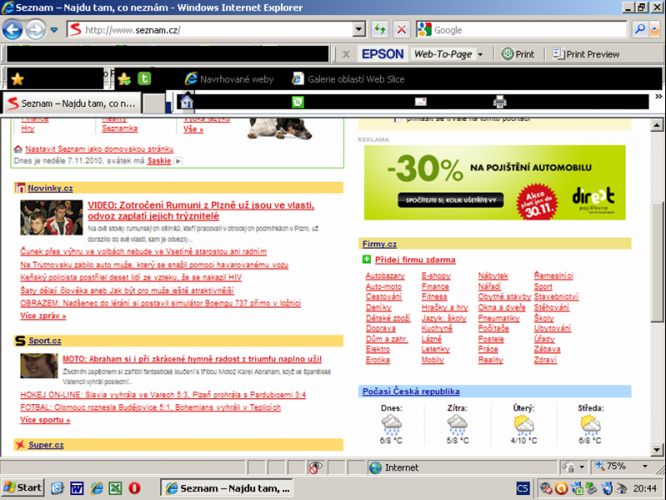Select the Seznam – Najdu tam tab
Viewport: 666px width, 500px height.
coord(72,103)
